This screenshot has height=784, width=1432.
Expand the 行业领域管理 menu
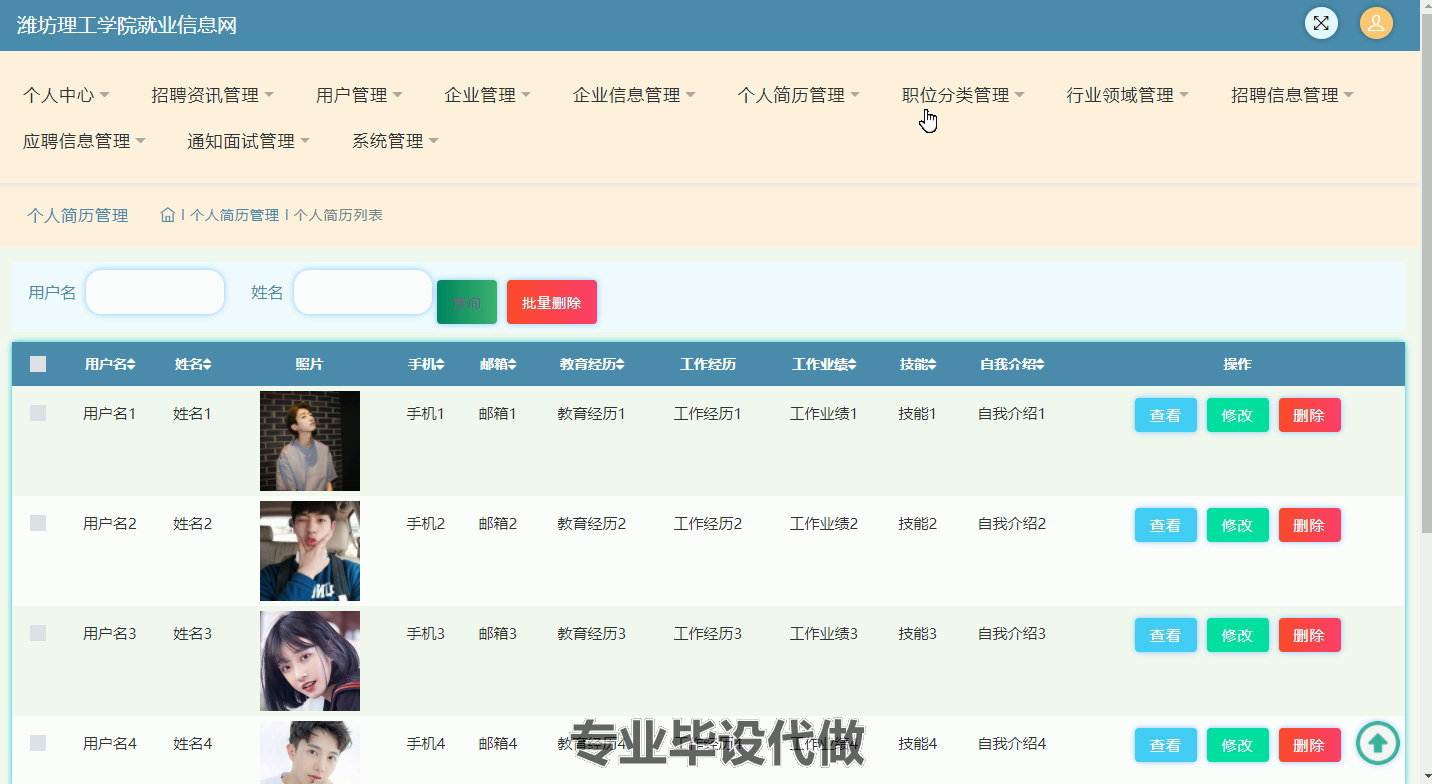coord(1127,95)
